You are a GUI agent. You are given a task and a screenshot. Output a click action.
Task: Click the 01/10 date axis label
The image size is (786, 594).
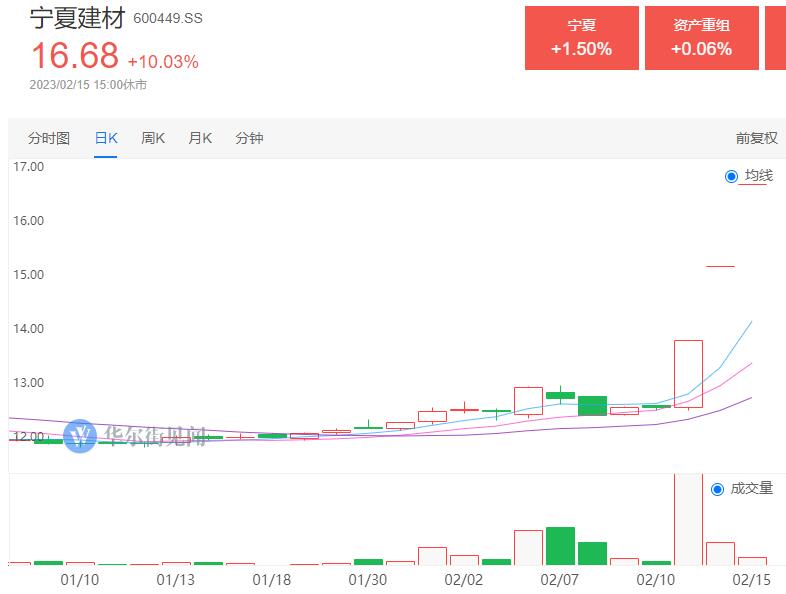(80, 580)
